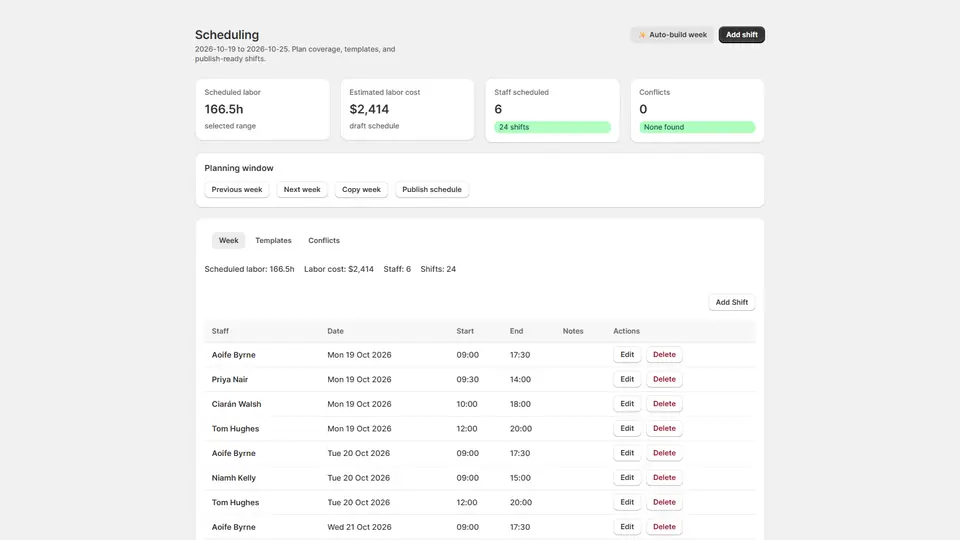Click the Niamh Kelly staff name

coord(234,478)
